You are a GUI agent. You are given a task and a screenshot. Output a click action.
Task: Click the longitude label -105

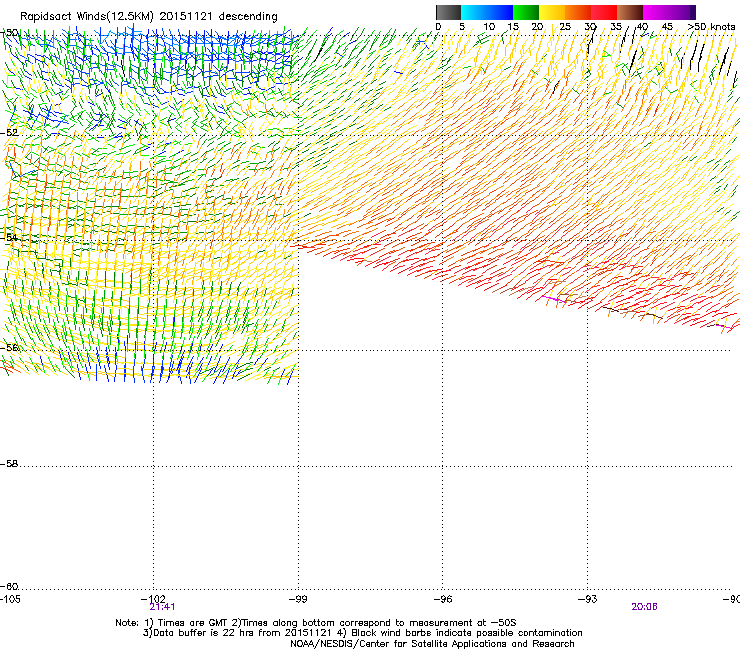click(x=10, y=599)
